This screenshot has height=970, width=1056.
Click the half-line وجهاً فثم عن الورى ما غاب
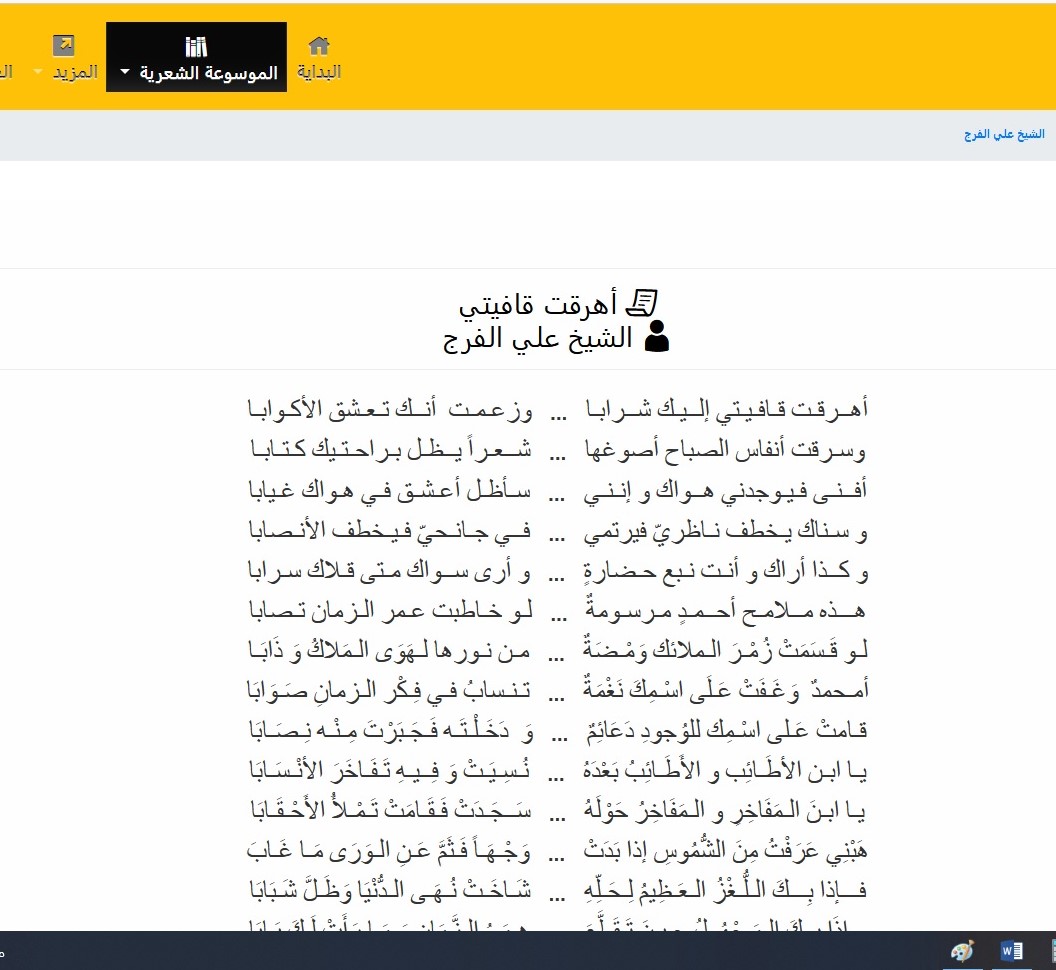(389, 850)
